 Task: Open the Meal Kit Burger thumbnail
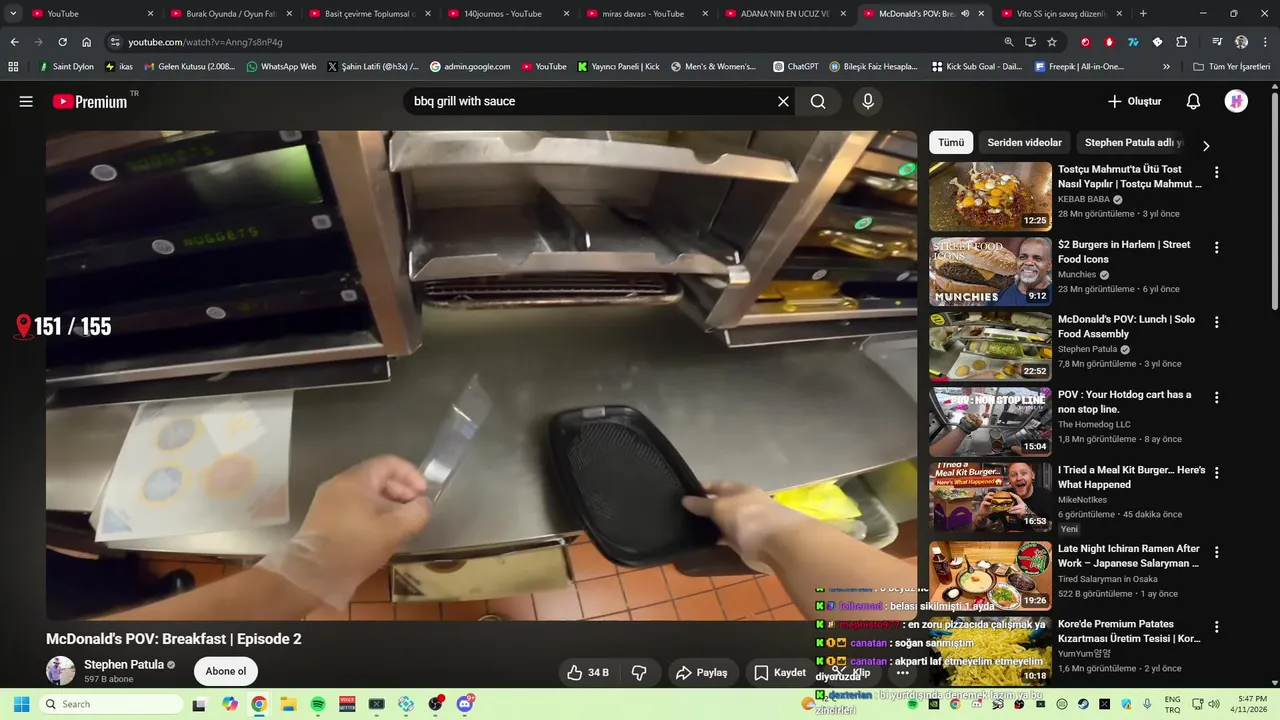point(990,496)
